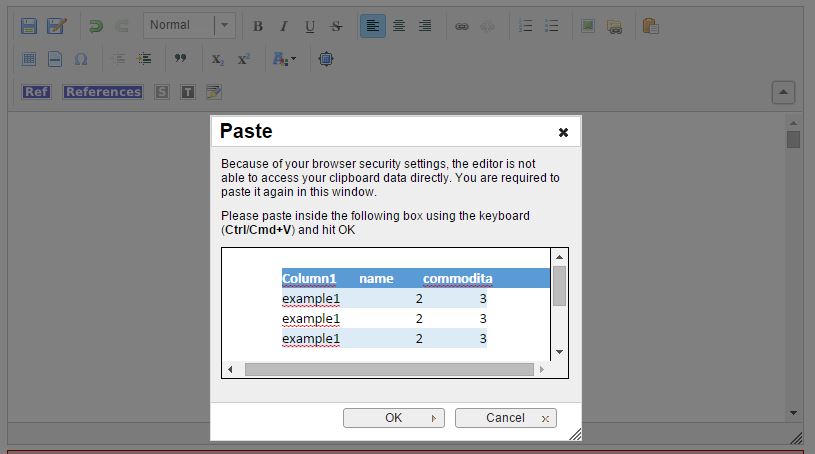Click the Ref button
Image resolution: width=815 pixels, height=454 pixels.
pos(36,92)
